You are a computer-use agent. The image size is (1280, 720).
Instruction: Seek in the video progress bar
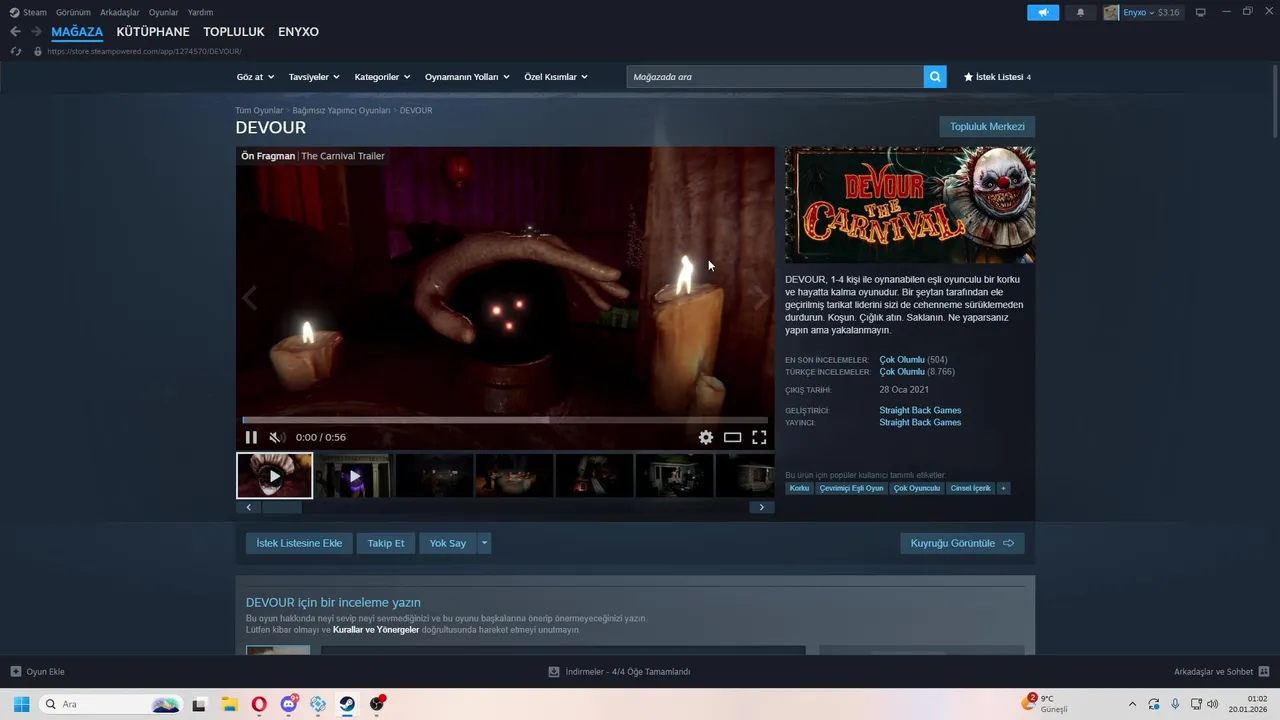coord(505,420)
